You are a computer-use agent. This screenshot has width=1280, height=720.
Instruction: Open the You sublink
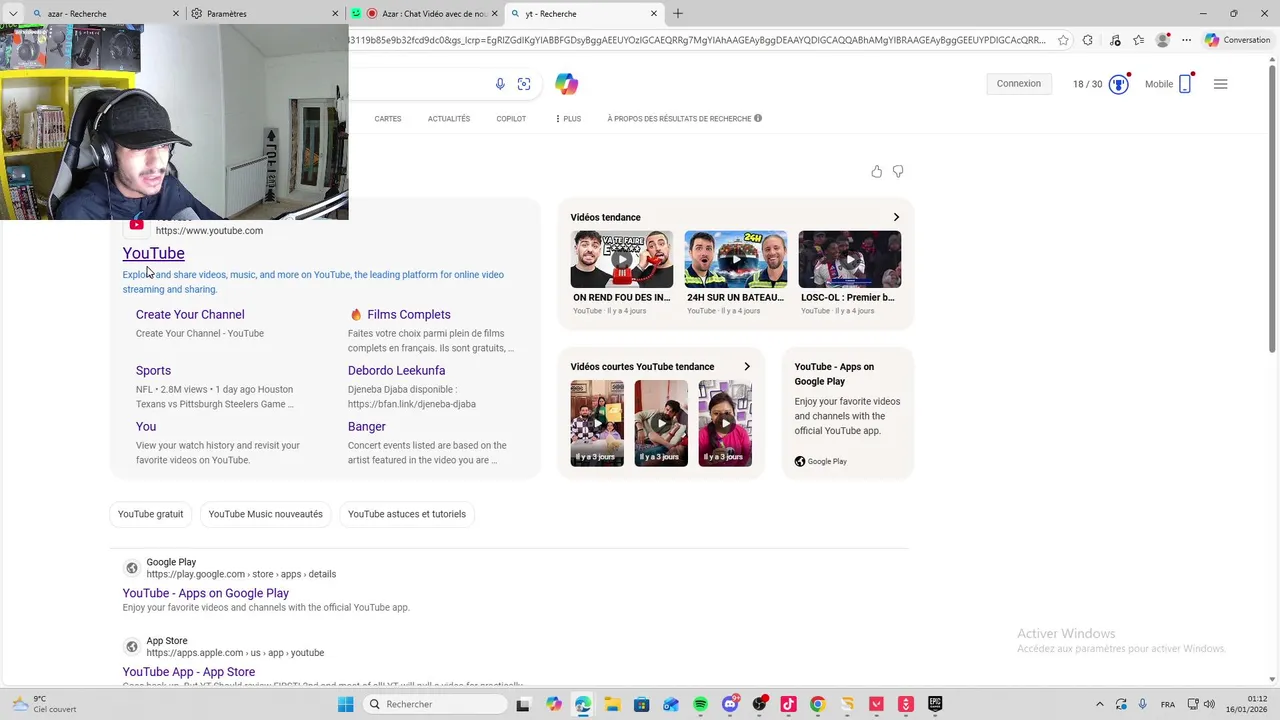coord(146,426)
